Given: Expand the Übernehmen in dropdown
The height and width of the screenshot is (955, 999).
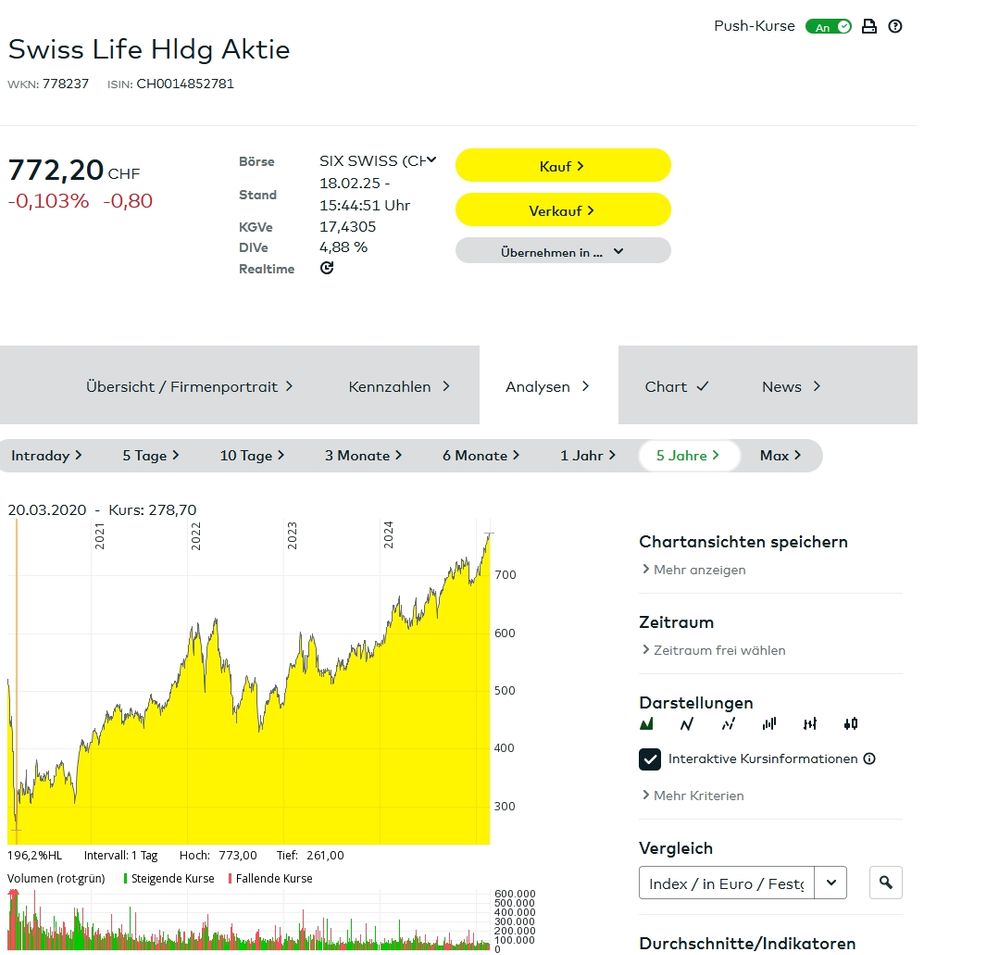Looking at the screenshot, I should [562, 250].
